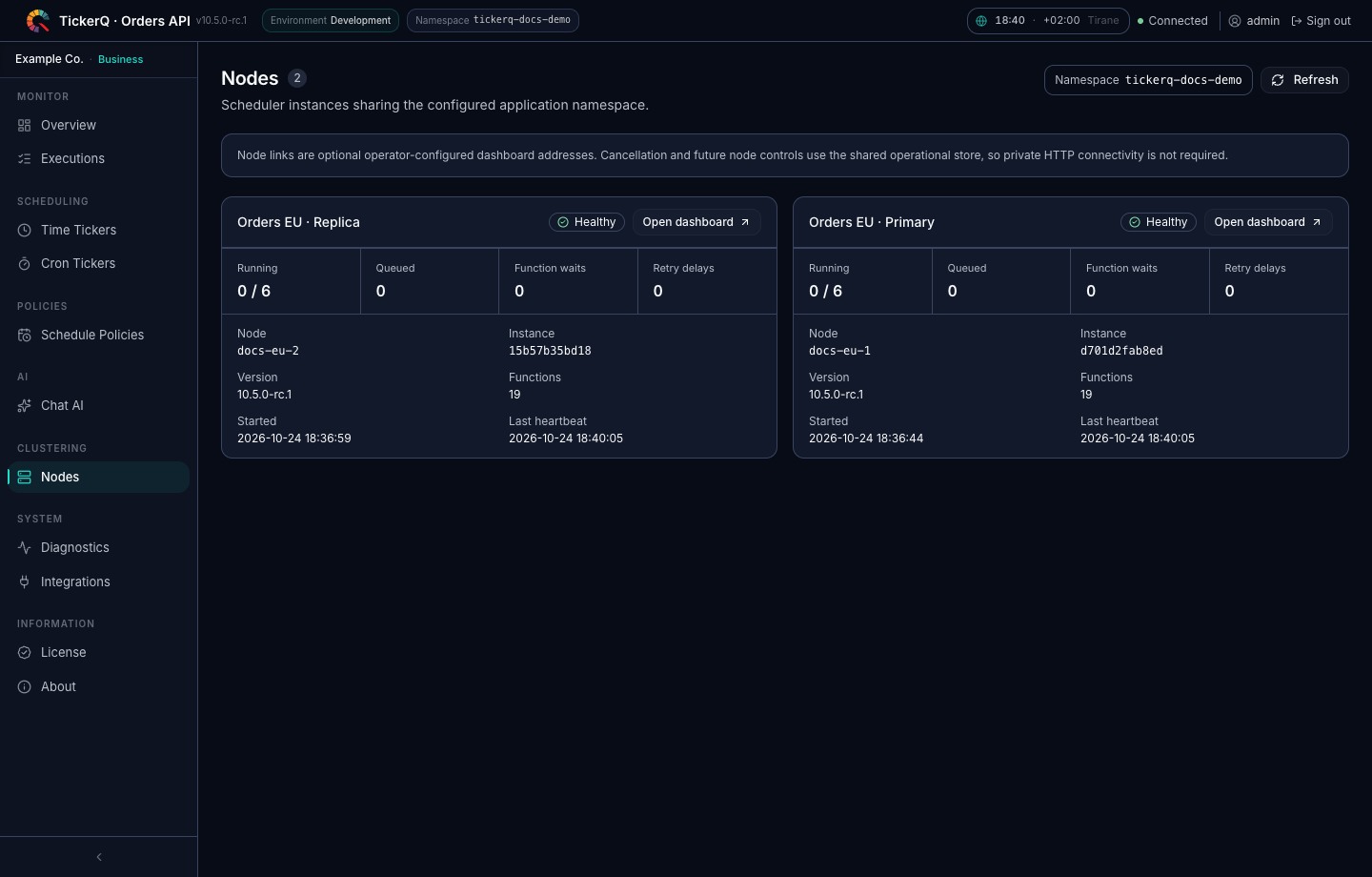Image resolution: width=1372 pixels, height=877 pixels.
Task: Click the admin user icon
Action: click(1235, 20)
